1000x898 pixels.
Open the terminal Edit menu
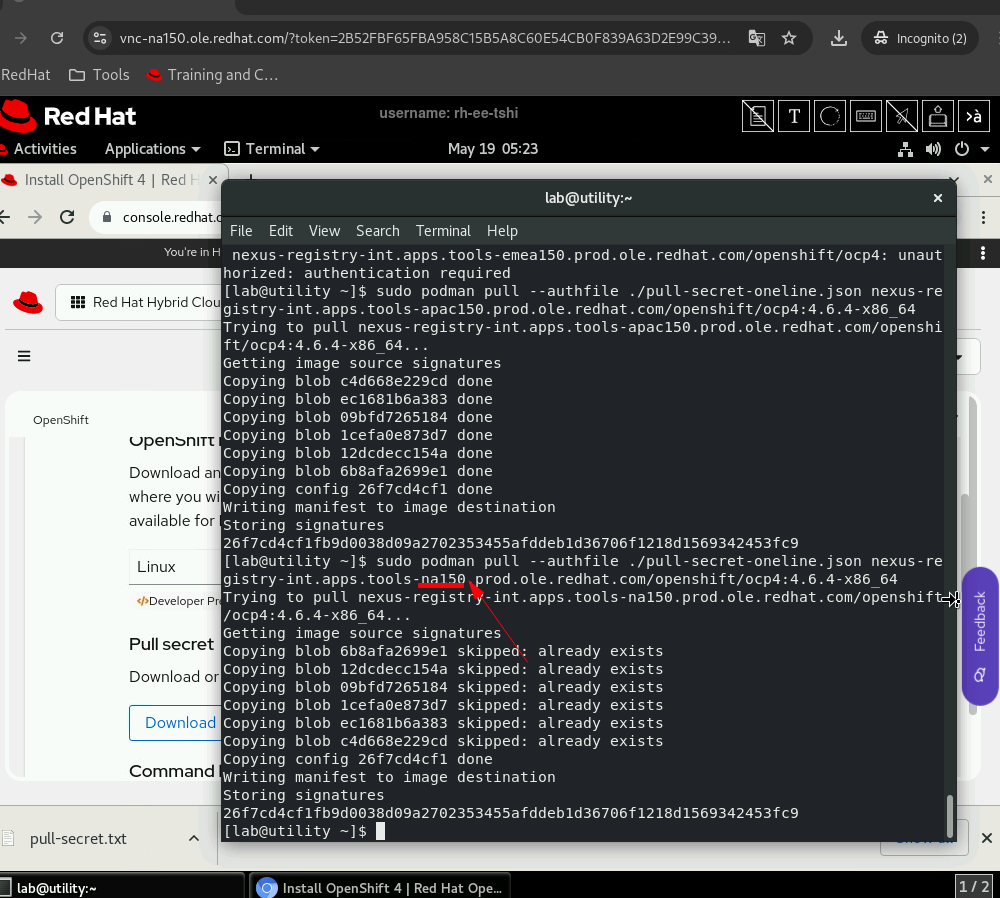point(281,231)
